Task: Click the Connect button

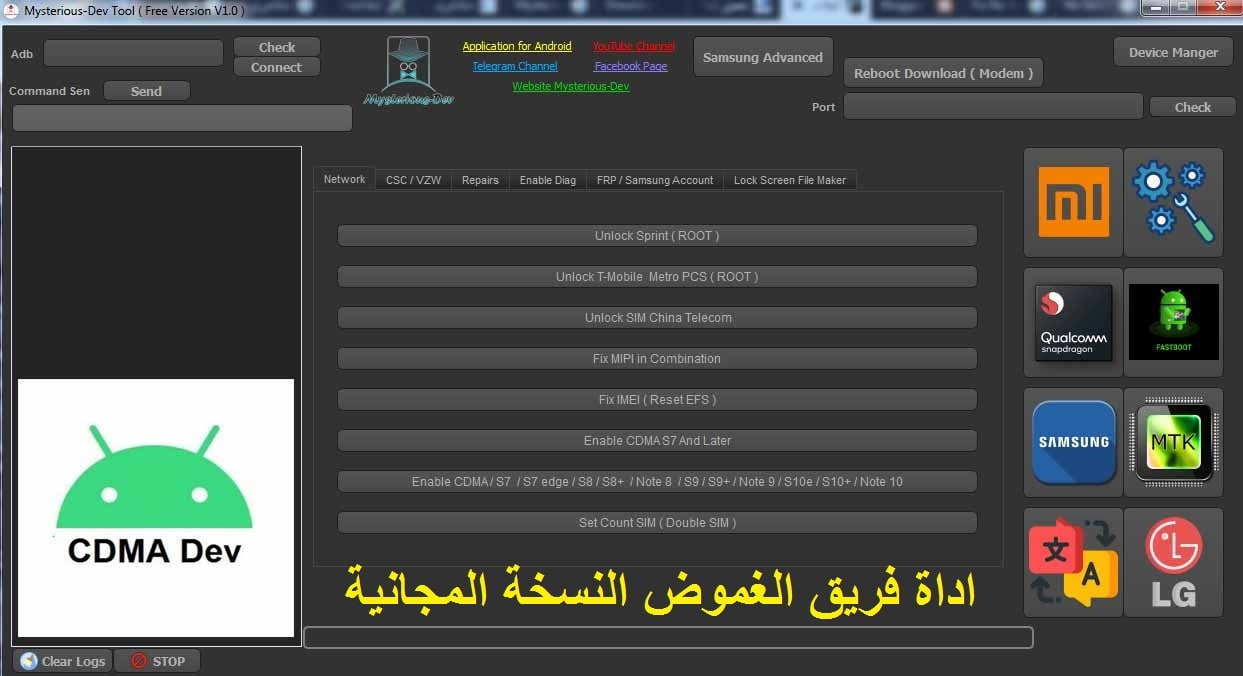Action: (277, 67)
